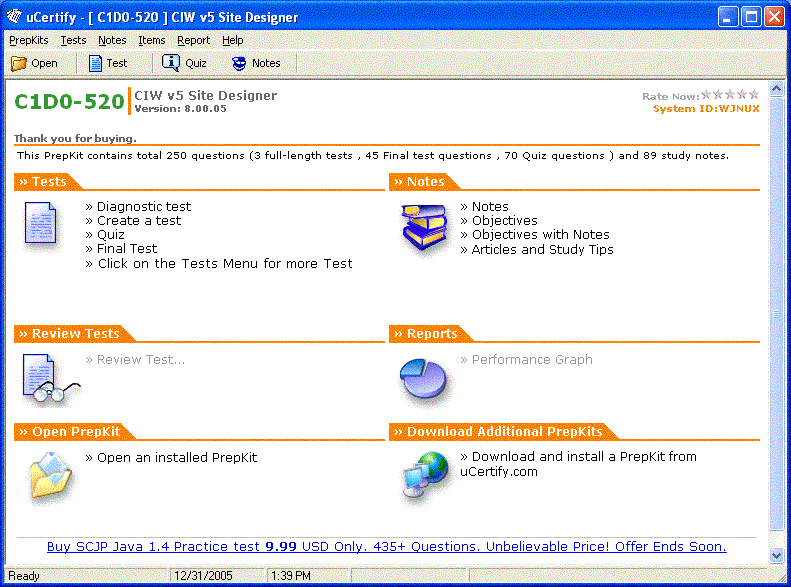Rate the PrepKit one star

pyautogui.click(x=706, y=94)
